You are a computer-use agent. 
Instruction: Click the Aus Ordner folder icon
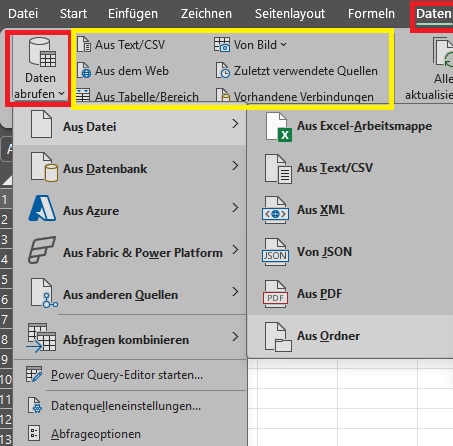tap(278, 337)
